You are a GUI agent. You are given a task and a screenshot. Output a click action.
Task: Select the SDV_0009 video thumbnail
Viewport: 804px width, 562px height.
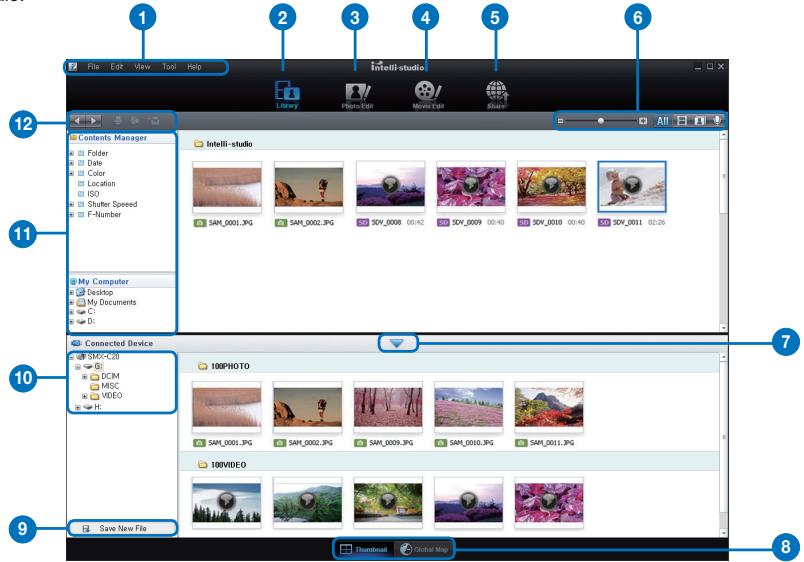point(471,187)
